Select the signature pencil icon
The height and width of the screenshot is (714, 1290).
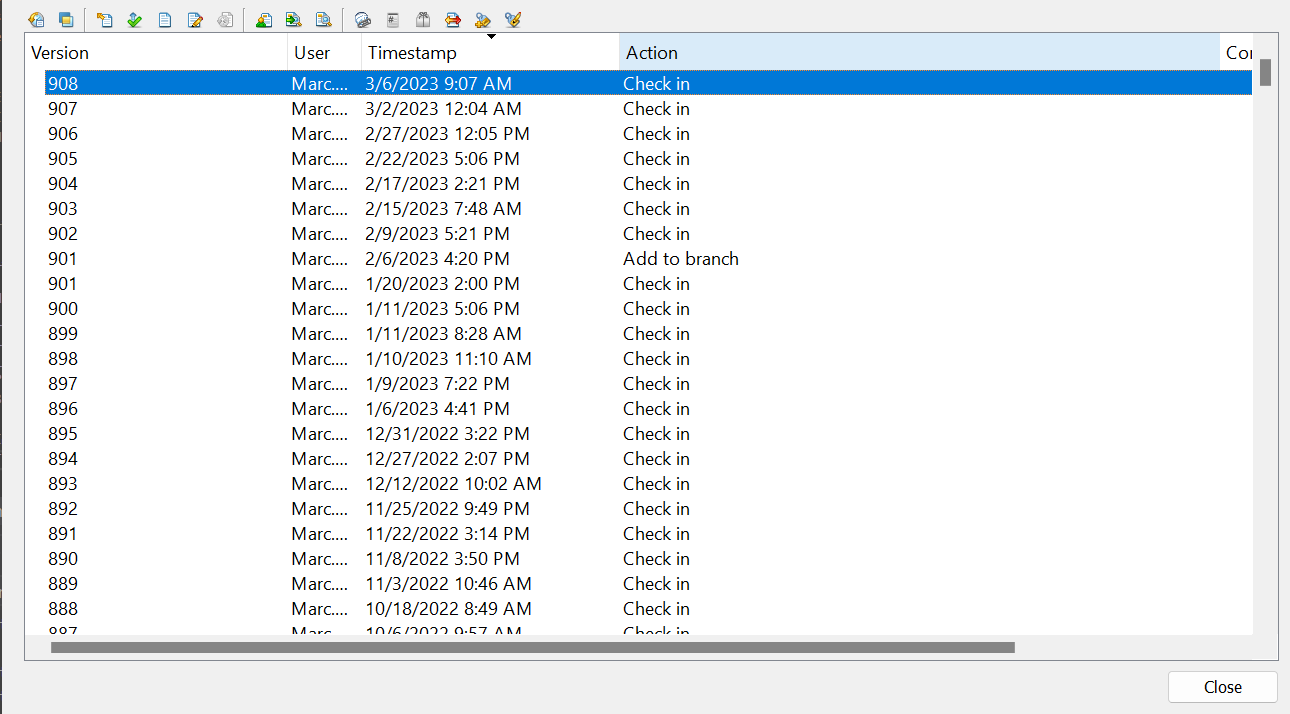point(512,19)
